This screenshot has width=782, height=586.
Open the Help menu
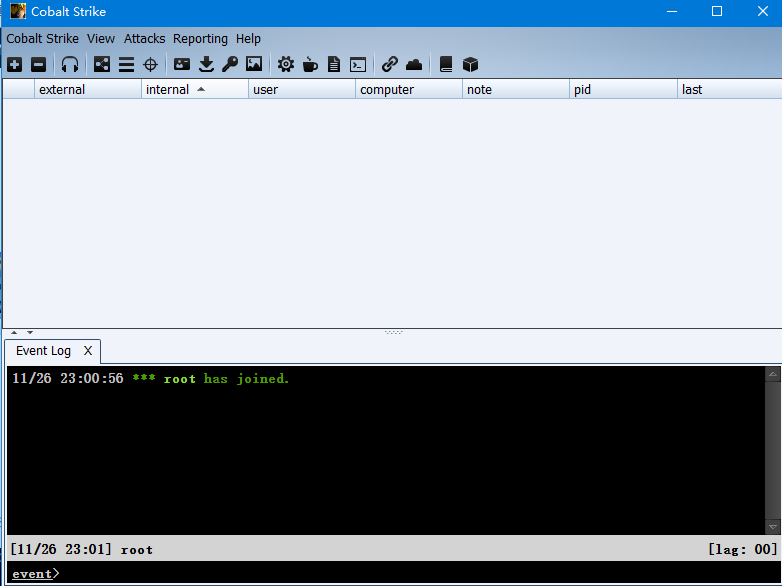click(x=248, y=38)
